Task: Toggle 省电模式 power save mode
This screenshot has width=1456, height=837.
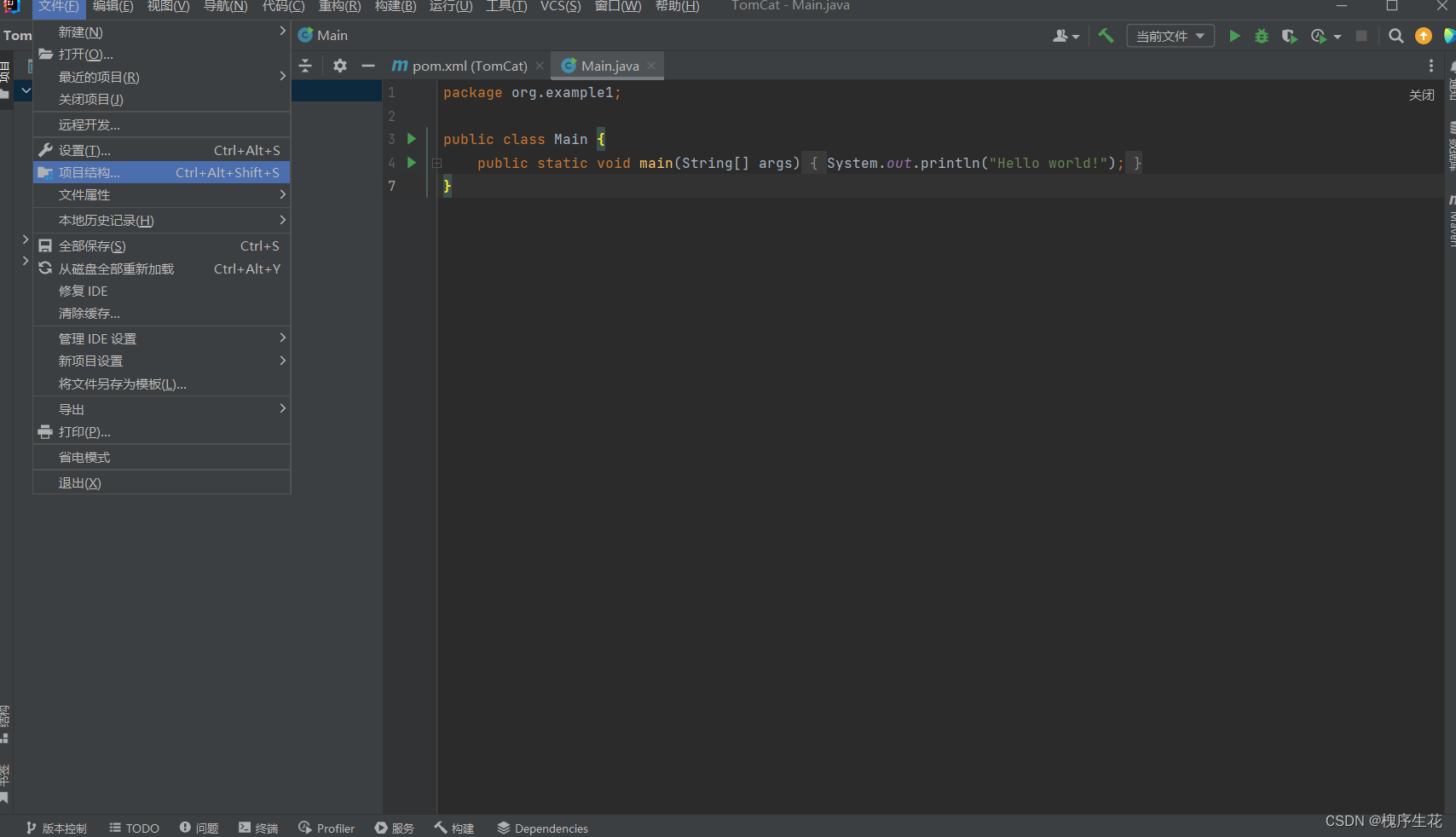Action: 162,457
